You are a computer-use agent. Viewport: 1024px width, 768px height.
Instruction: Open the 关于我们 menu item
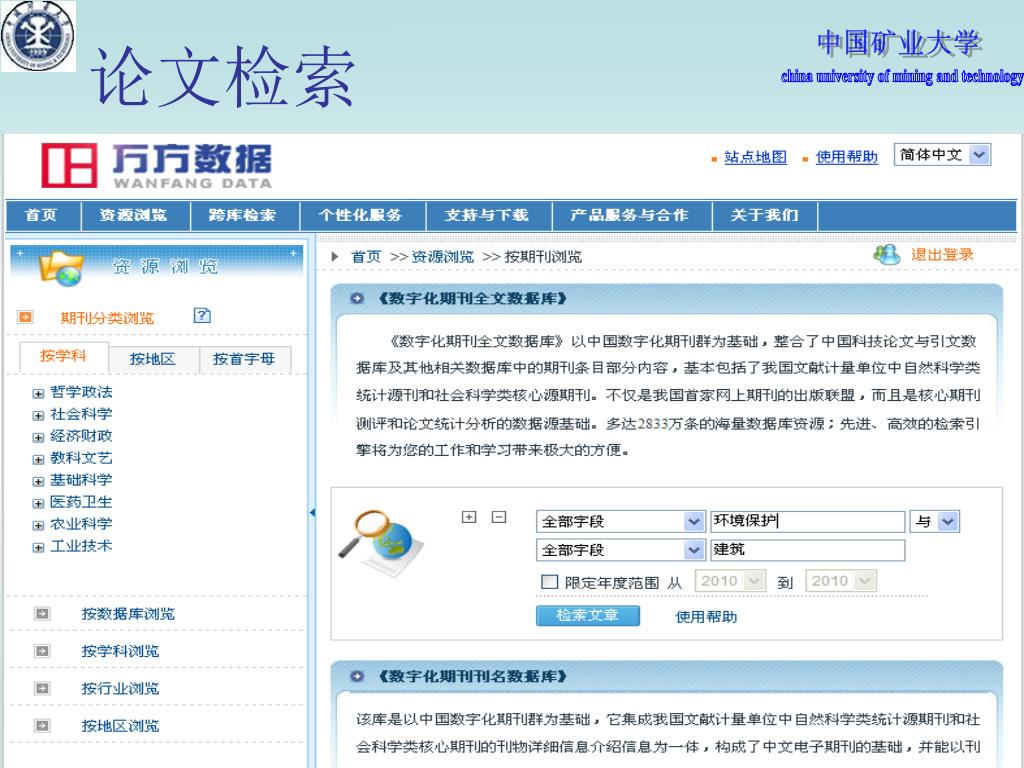click(765, 216)
